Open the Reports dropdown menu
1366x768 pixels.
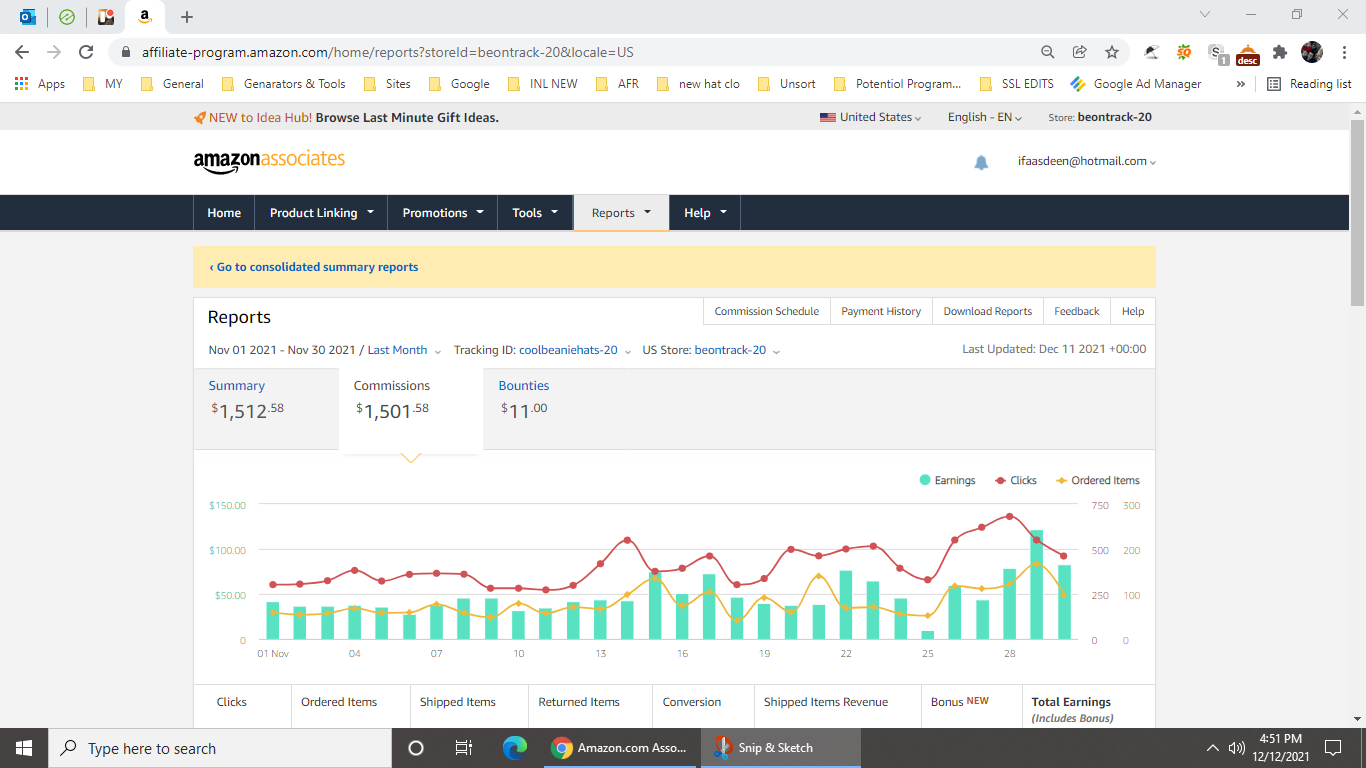point(621,213)
